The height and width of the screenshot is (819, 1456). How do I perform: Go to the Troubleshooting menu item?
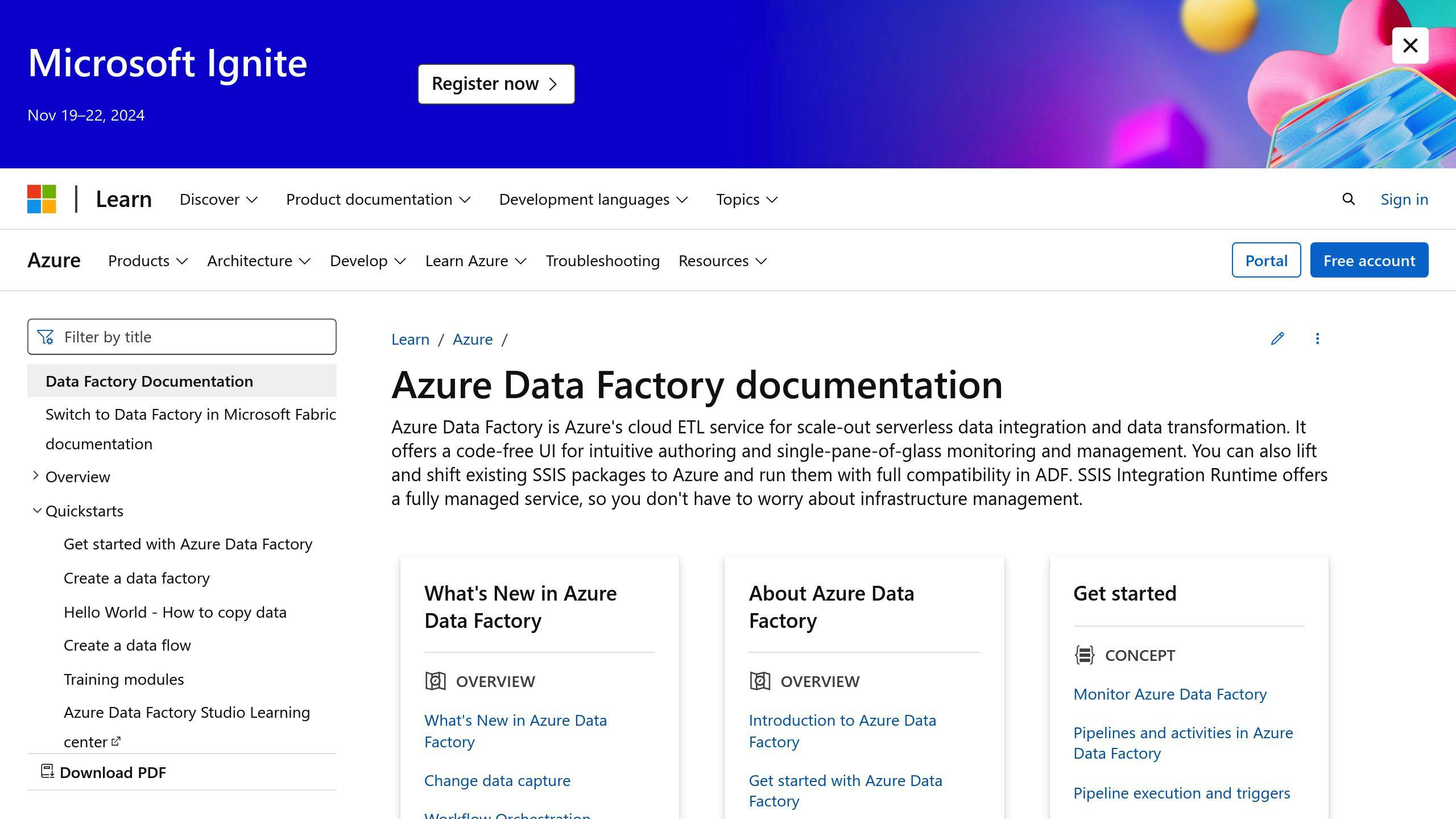pyautogui.click(x=603, y=260)
